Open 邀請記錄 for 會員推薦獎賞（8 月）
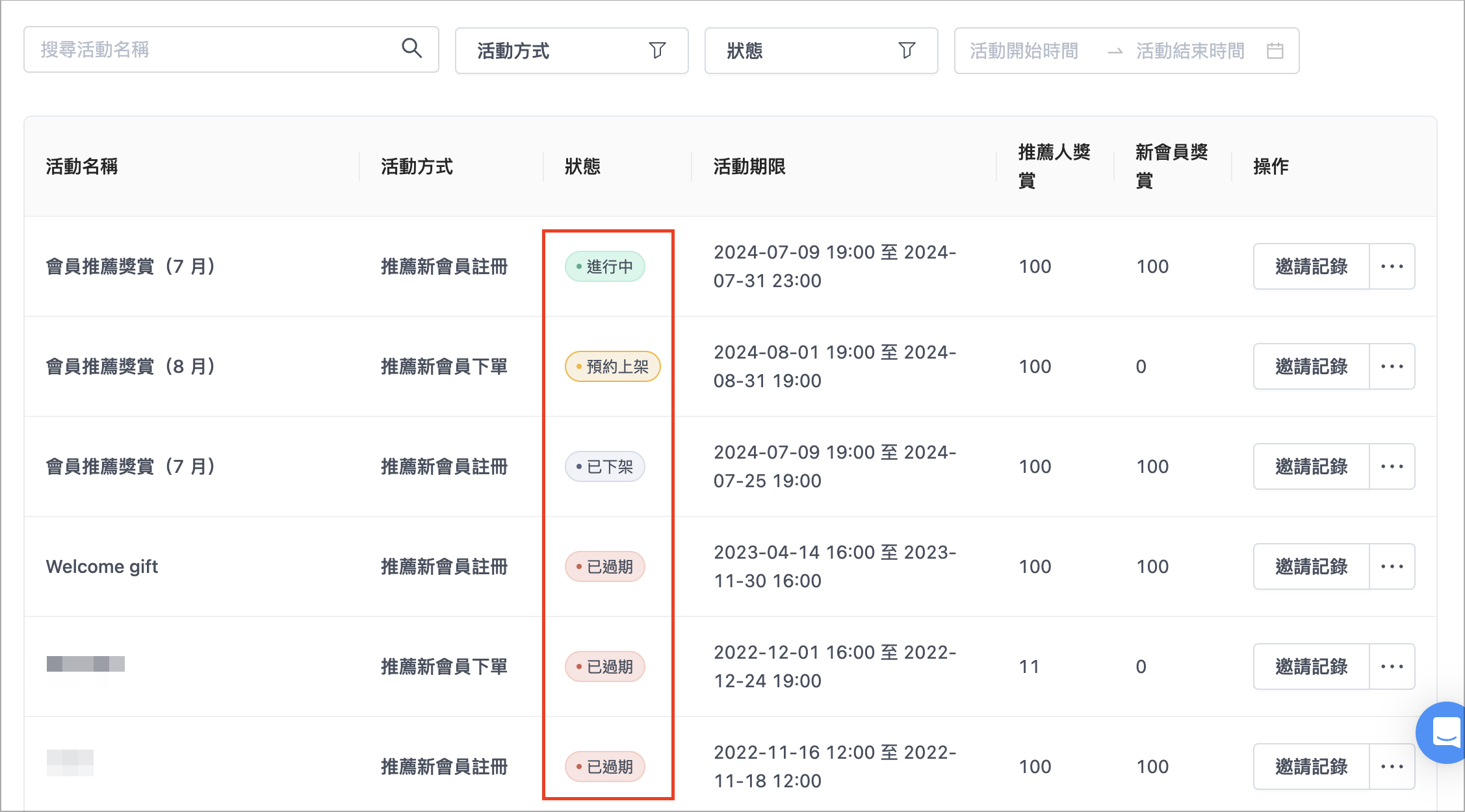Screen dimensions: 1465x812 point(1311,366)
